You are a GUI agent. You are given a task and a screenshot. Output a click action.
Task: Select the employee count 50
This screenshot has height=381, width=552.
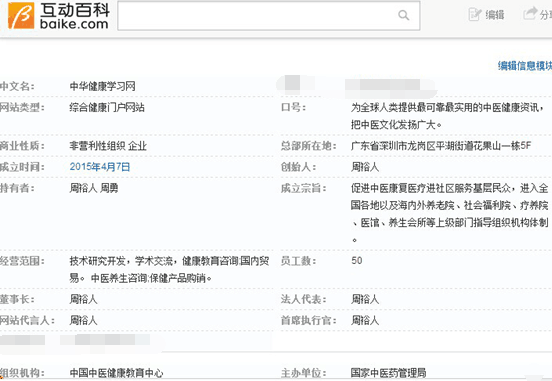point(357,261)
